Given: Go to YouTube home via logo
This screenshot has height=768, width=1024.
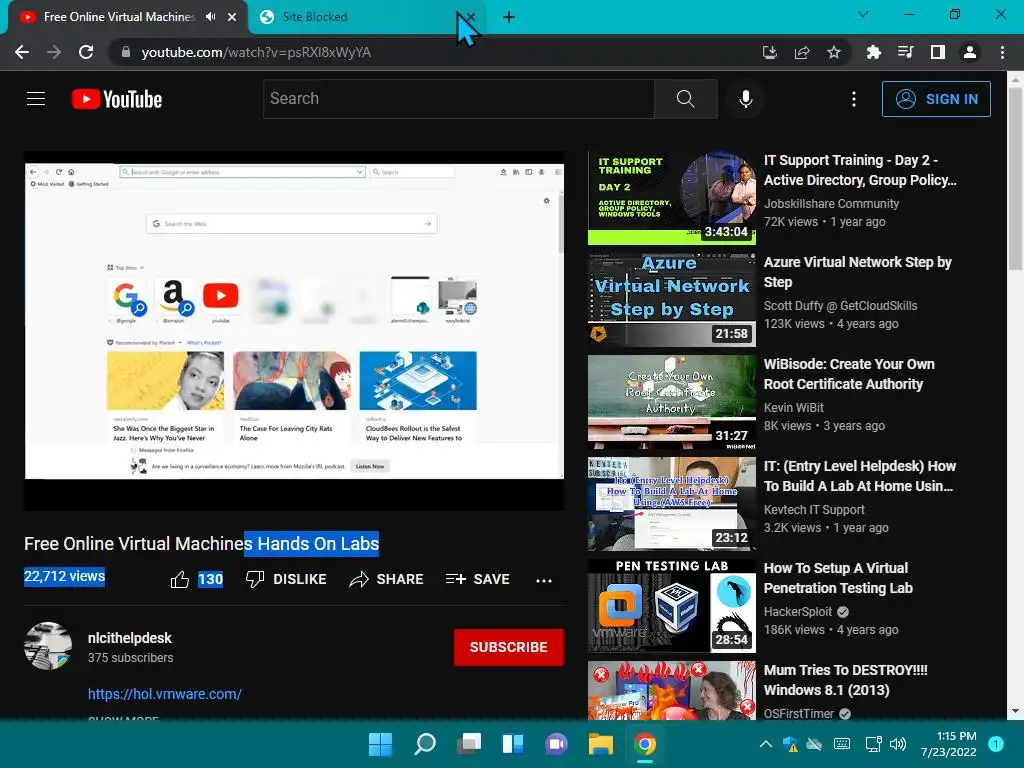Looking at the screenshot, I should [117, 99].
